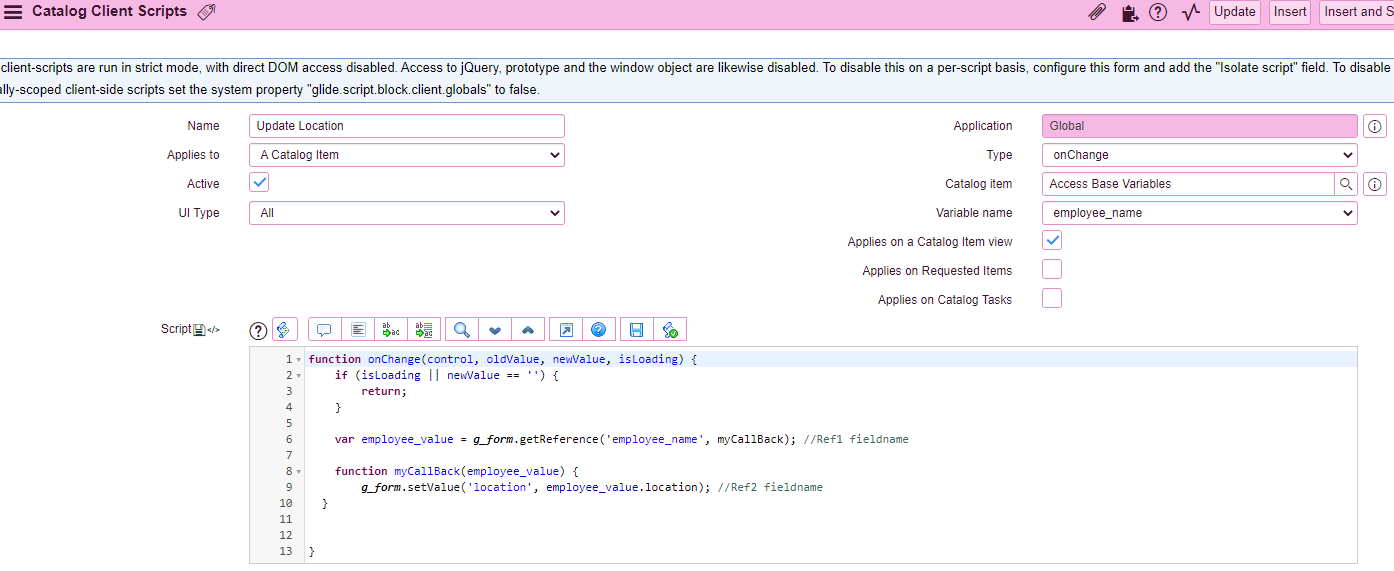Click '//Ref2 fieldname' comment in script
The image size is (1394, 571).
coord(770,487)
